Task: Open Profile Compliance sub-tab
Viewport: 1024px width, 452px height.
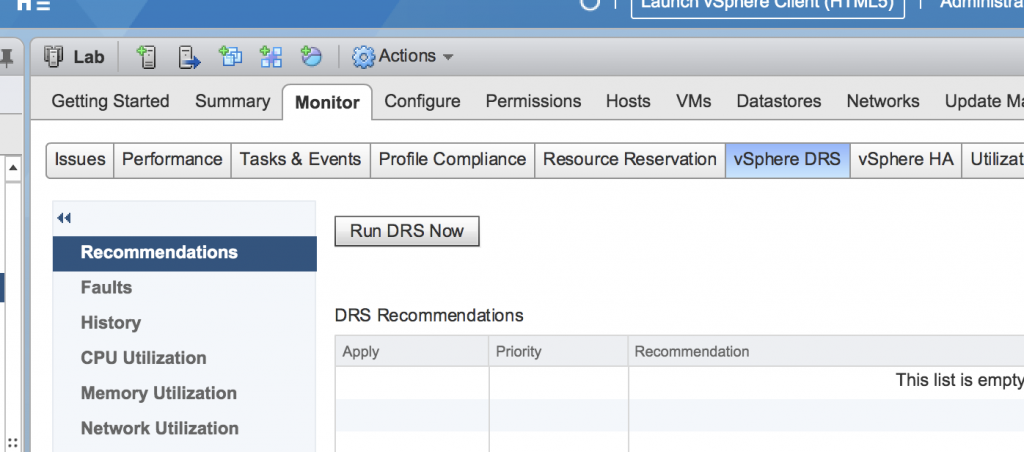Action: tap(453, 160)
